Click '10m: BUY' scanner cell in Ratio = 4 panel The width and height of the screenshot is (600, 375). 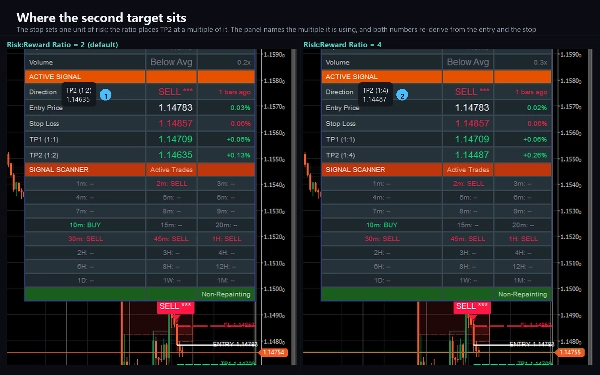pos(382,225)
